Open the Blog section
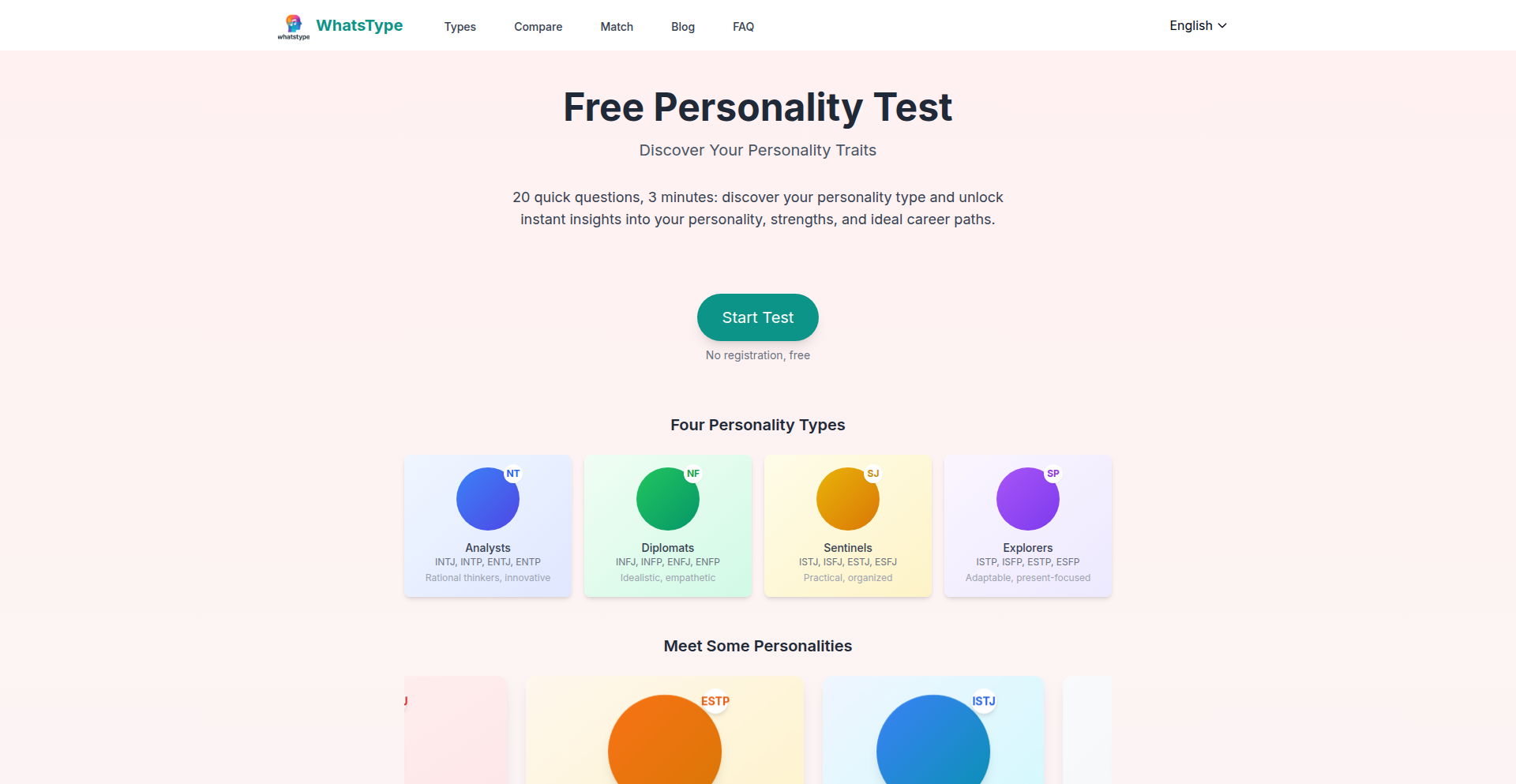This screenshot has width=1516, height=784. 682,26
